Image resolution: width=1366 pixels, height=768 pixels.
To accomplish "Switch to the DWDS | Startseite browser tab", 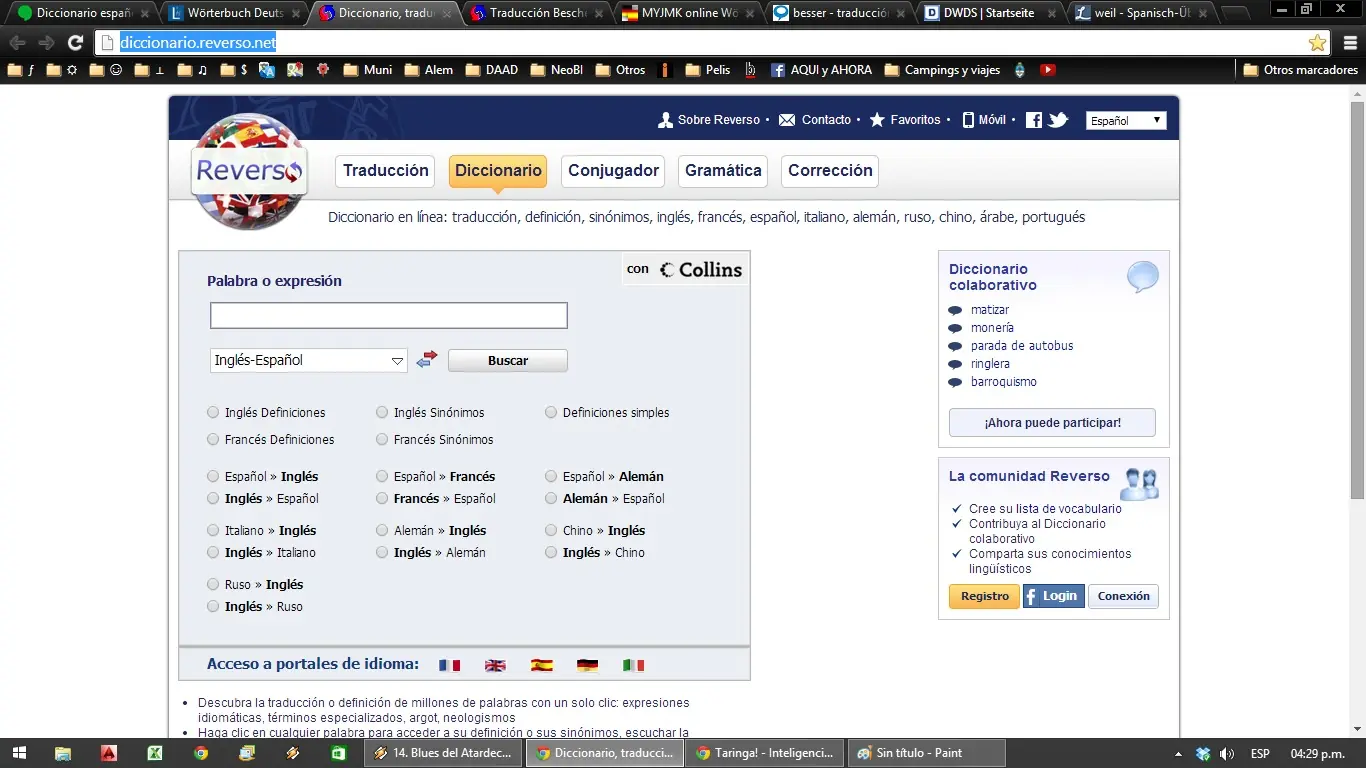I will pos(990,14).
